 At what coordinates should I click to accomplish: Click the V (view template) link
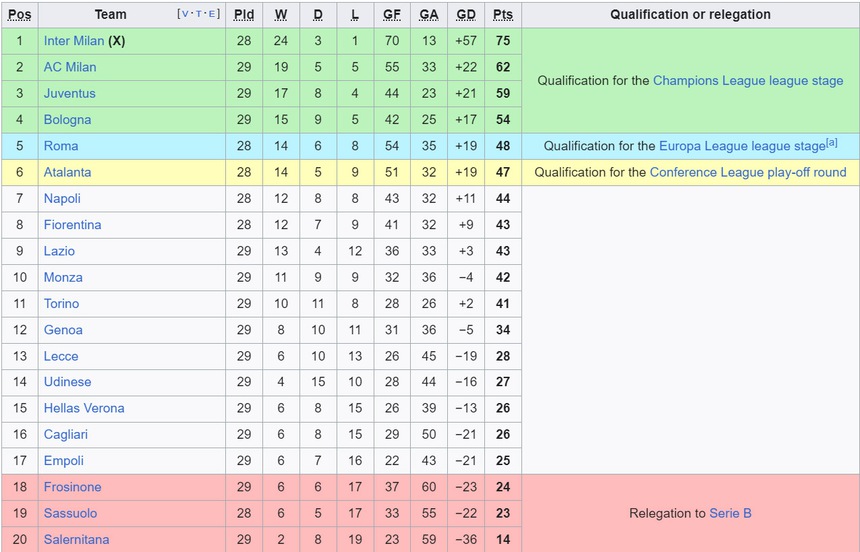(184, 14)
